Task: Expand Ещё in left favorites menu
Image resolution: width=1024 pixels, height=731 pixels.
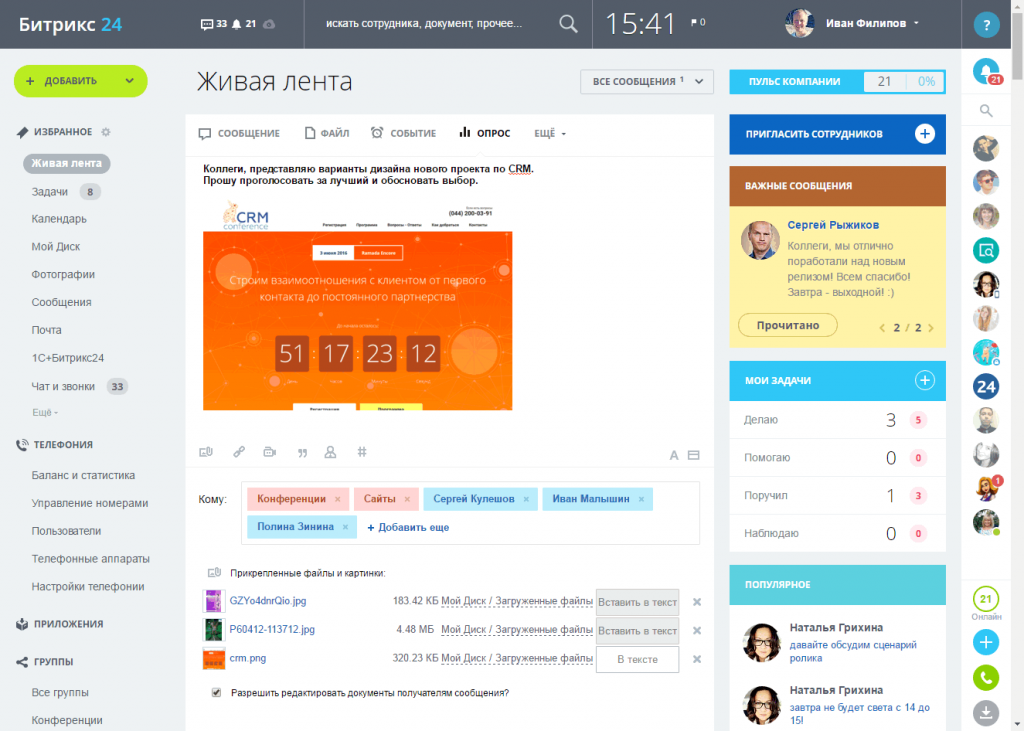Action: pyautogui.click(x=45, y=413)
